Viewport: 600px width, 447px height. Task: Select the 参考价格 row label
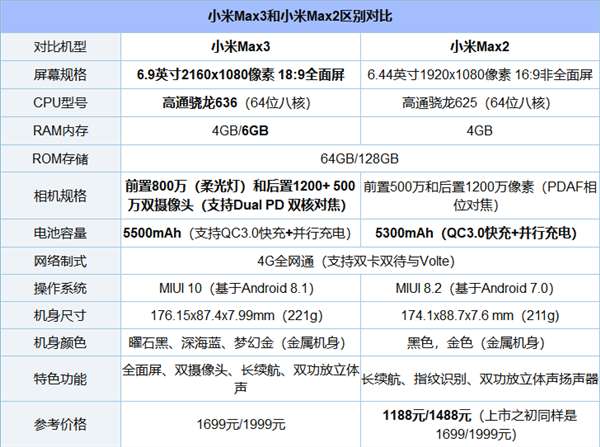[60, 424]
